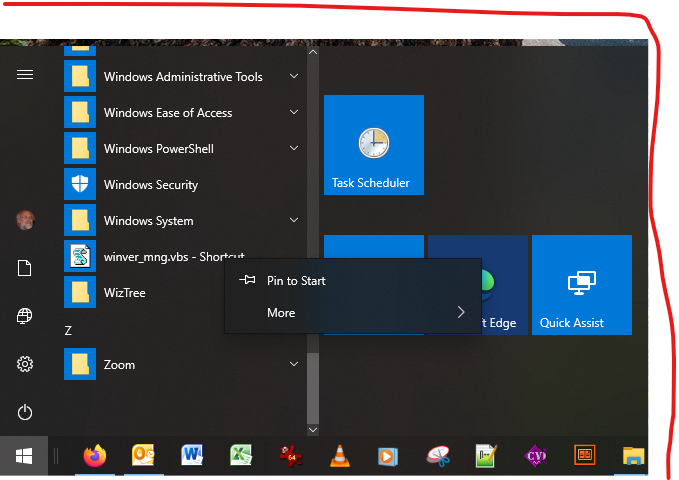Open the red puzzle-piece 64 taskbar app

(291, 456)
